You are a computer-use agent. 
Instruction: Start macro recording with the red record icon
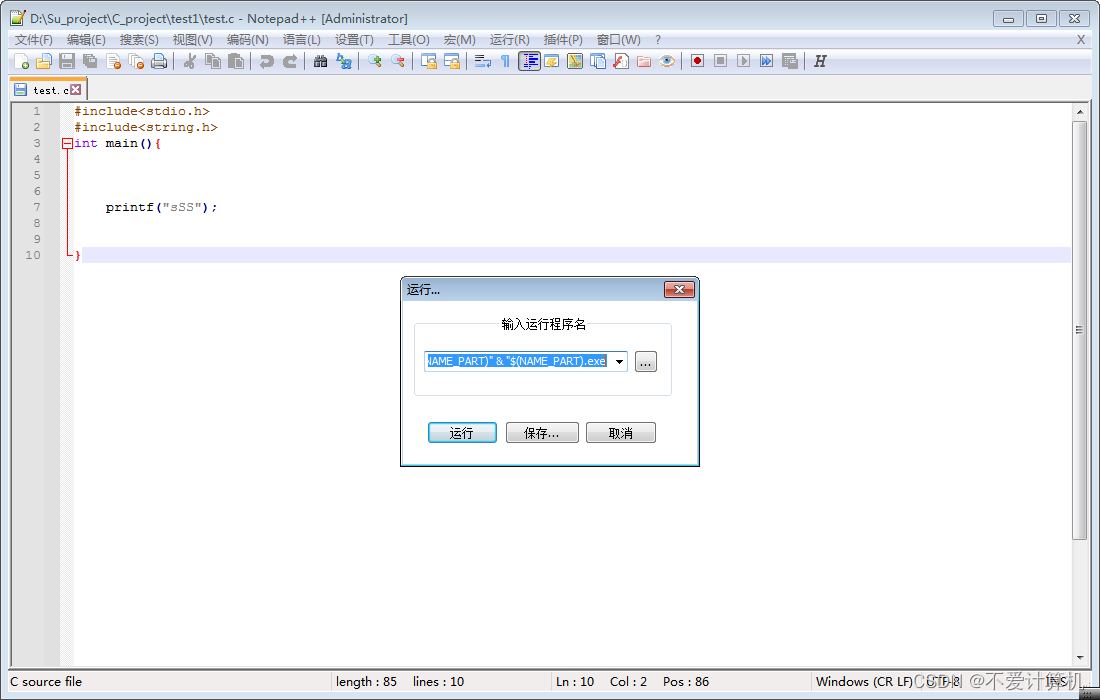tap(698, 61)
